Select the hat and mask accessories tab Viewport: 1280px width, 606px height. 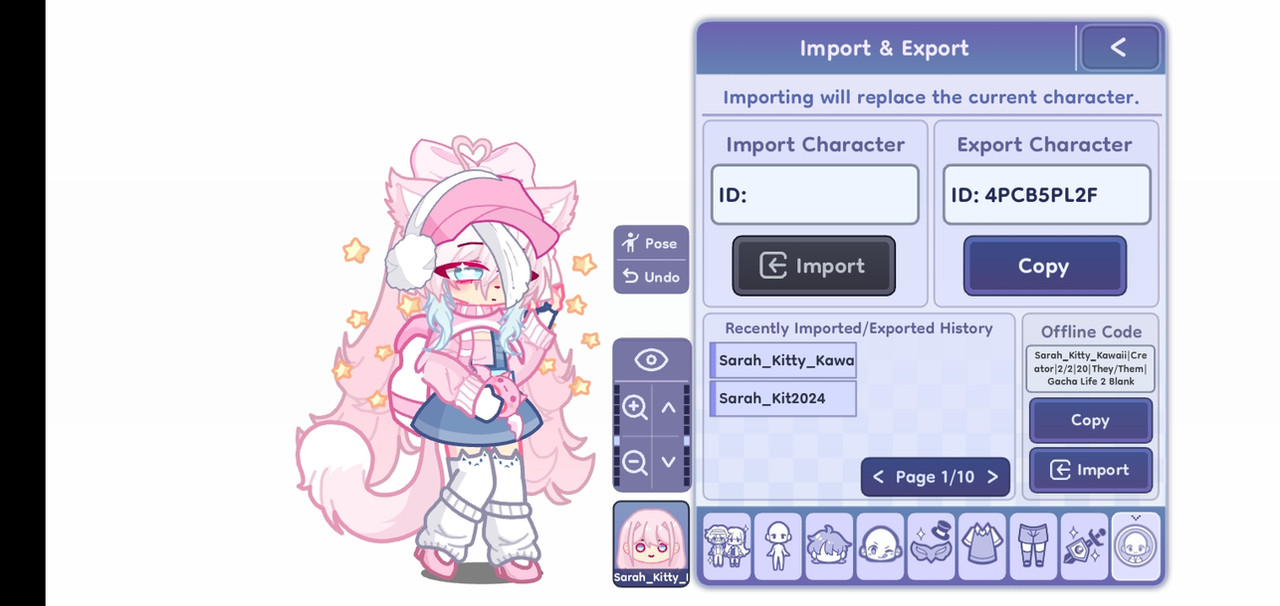[x=931, y=546]
